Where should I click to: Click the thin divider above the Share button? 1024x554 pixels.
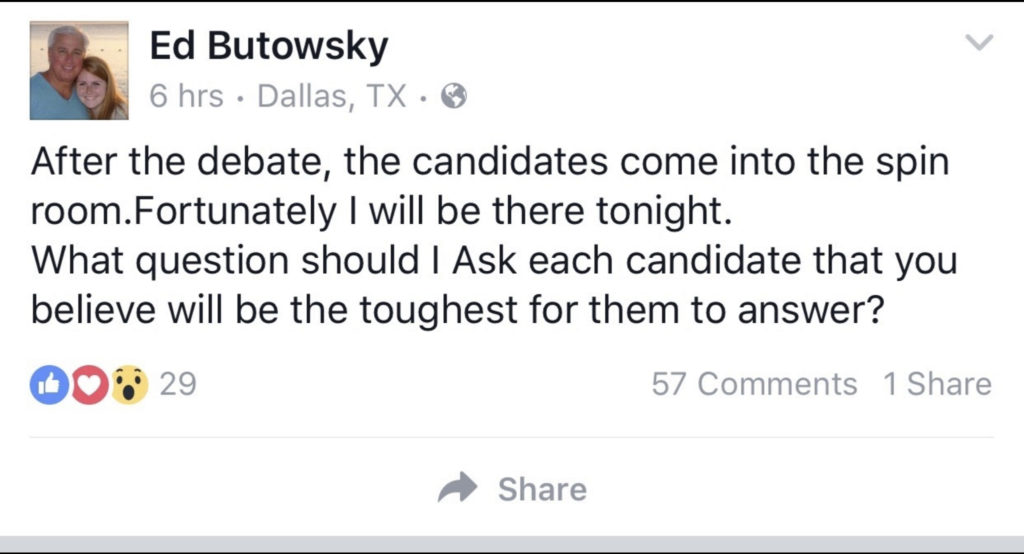(x=512, y=437)
